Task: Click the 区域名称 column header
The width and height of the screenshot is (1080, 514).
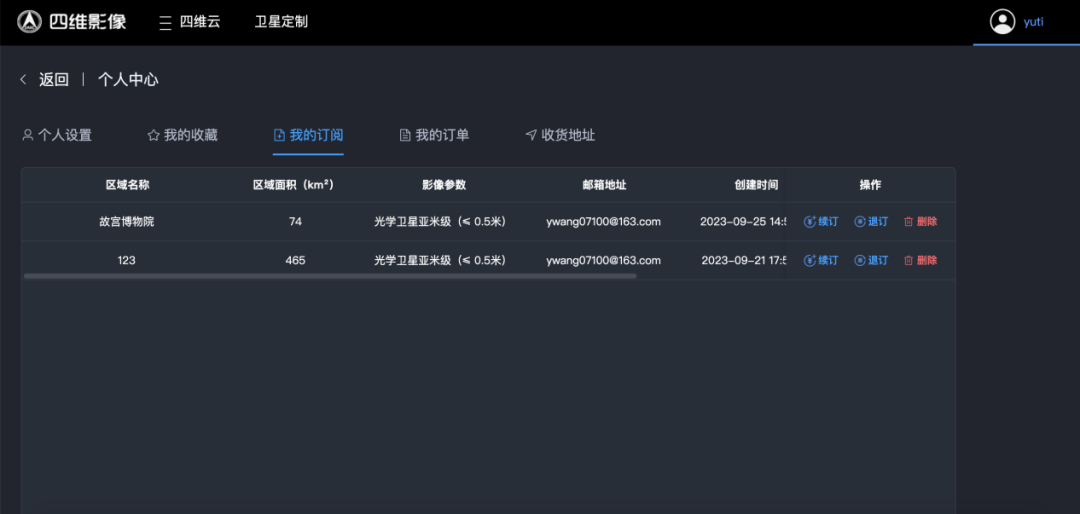Action: click(127, 185)
